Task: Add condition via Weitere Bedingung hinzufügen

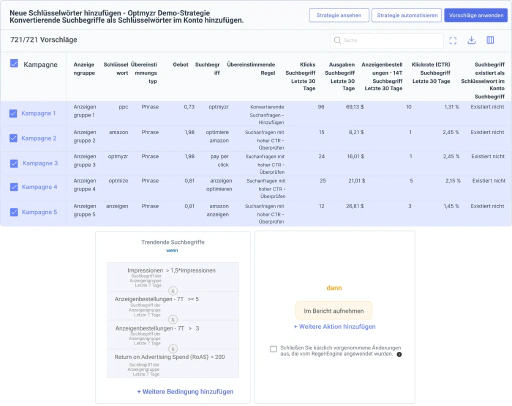Action: [x=185, y=392]
